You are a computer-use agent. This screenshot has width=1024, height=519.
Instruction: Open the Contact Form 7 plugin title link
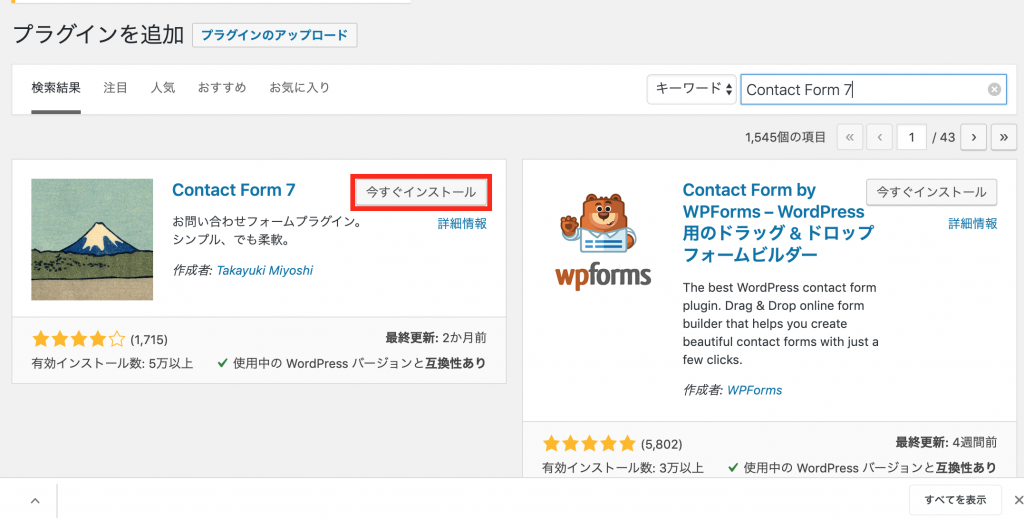coord(234,190)
